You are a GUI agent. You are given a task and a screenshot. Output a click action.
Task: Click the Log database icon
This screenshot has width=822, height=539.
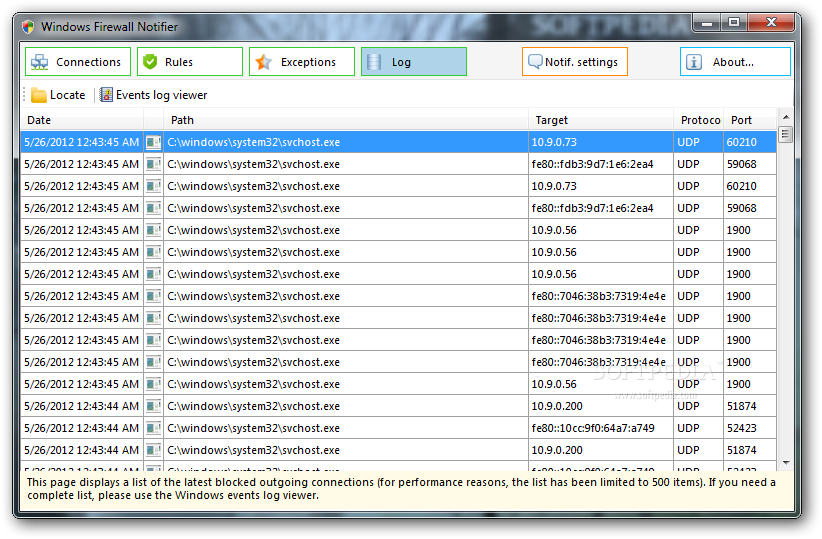click(374, 62)
